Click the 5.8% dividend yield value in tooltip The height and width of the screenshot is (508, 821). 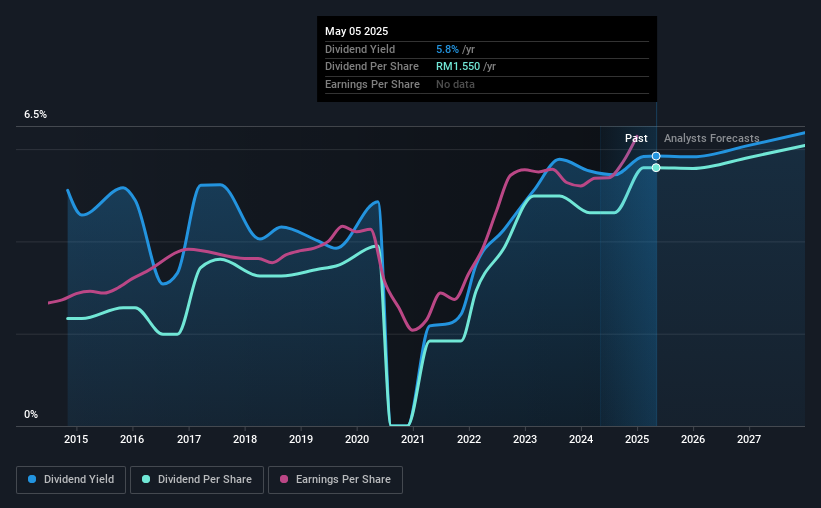[447, 49]
